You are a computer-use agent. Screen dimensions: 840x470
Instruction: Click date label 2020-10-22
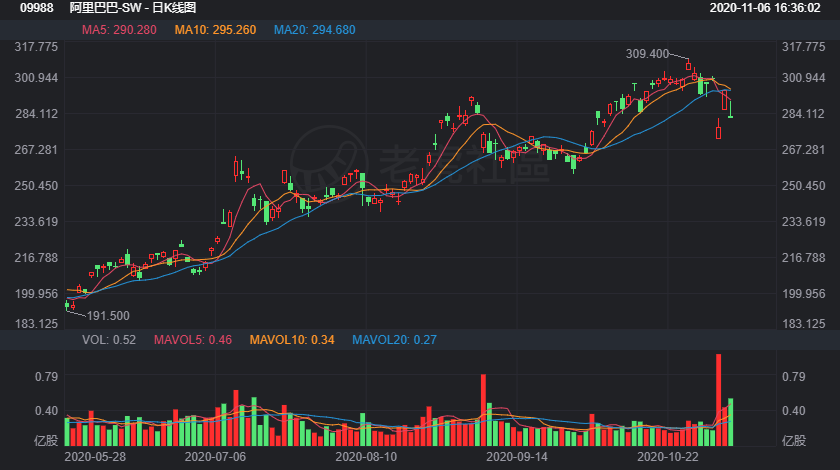[668, 457]
